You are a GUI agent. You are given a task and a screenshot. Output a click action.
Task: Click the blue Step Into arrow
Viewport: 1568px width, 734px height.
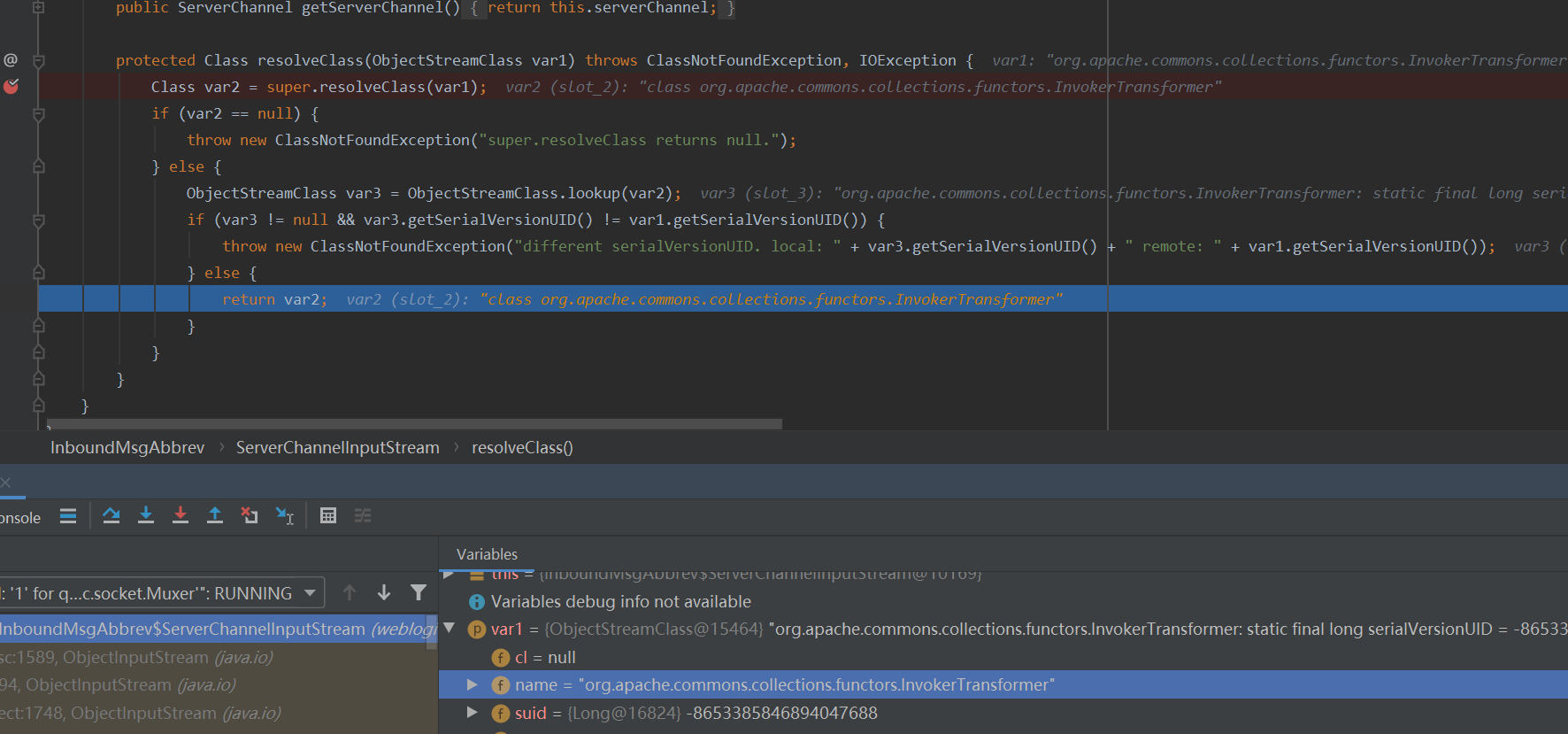pos(146,515)
